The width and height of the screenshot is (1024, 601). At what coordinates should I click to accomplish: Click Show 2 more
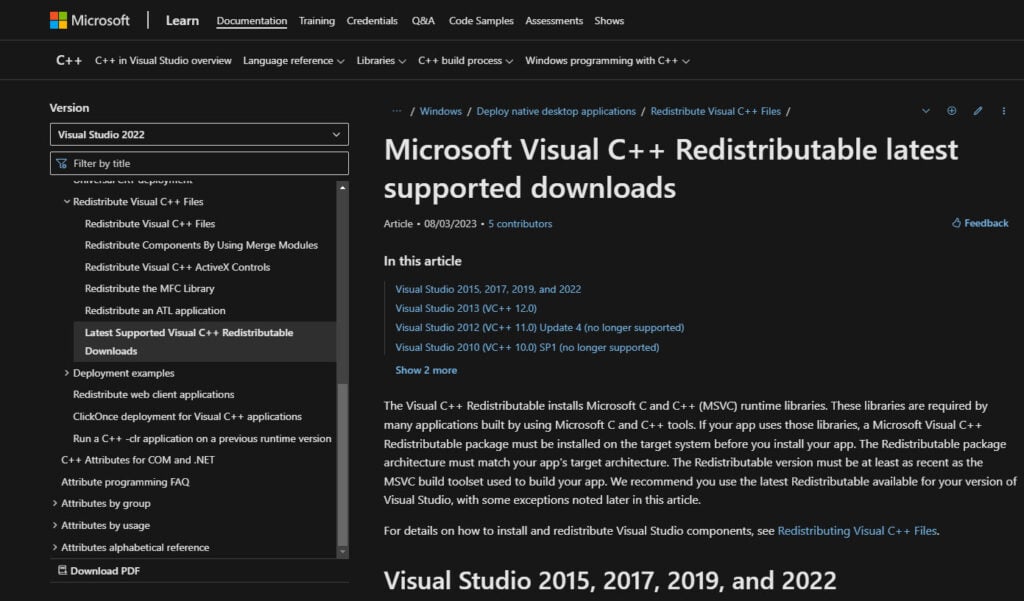[x=426, y=370]
